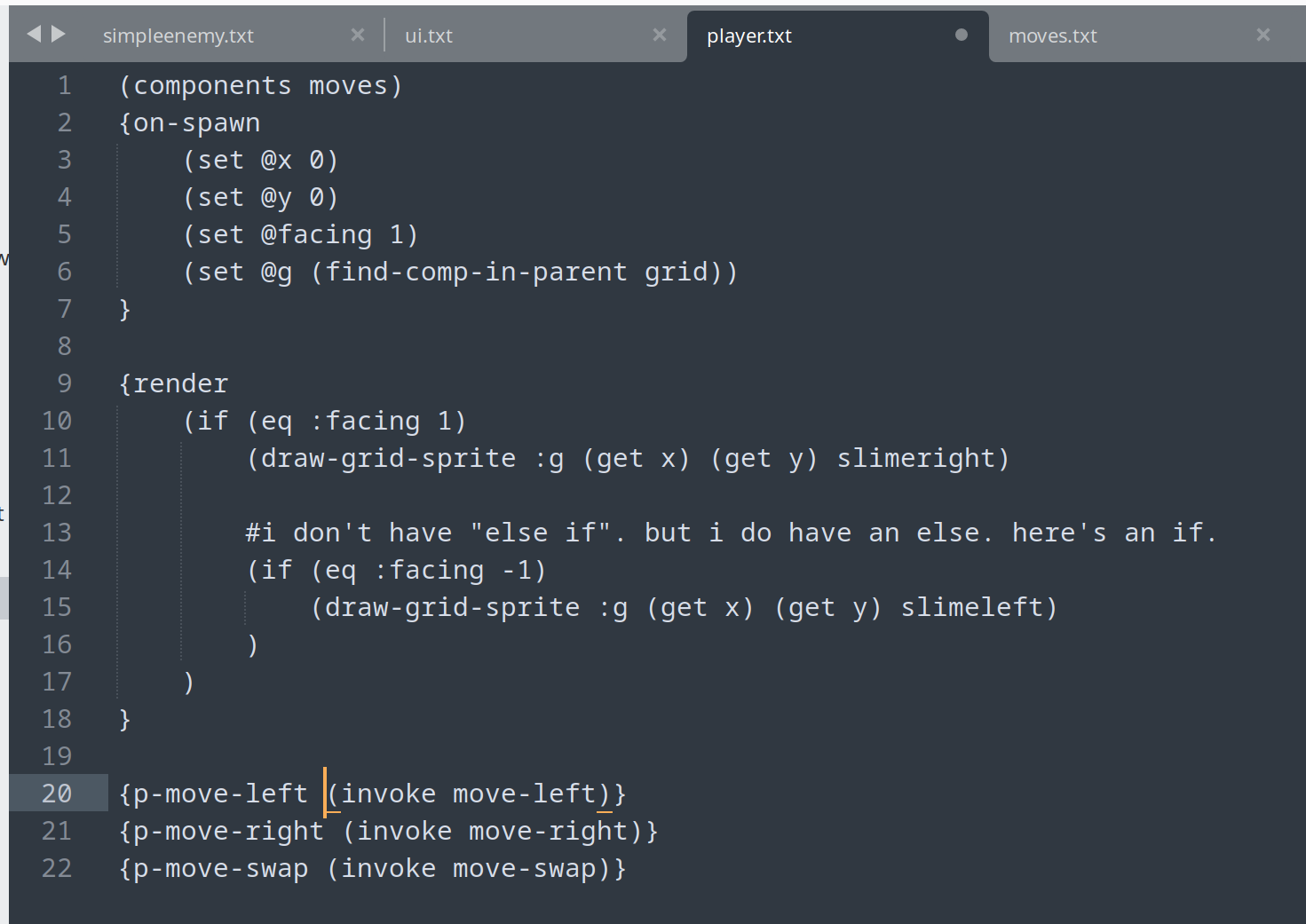Screen dimensions: 1306x924
Task: Select line number 10 in the gutter
Action: pos(56,420)
